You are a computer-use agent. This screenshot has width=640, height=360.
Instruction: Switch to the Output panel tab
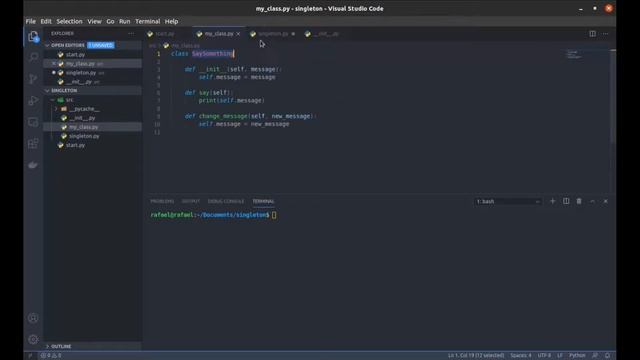point(191,201)
